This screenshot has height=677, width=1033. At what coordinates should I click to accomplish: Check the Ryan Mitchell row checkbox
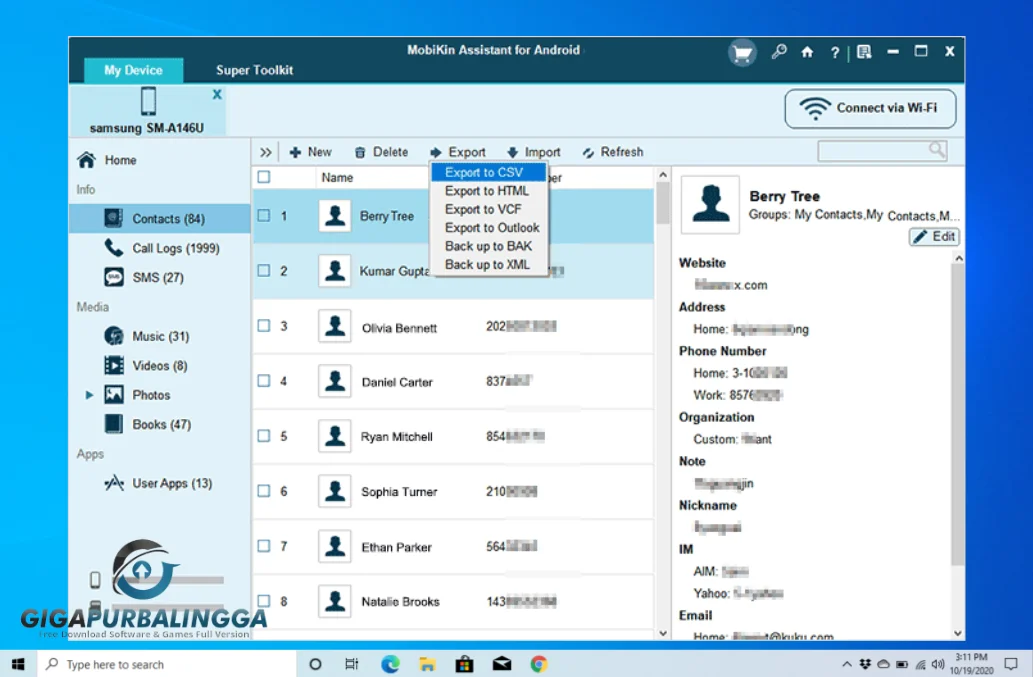click(264, 436)
